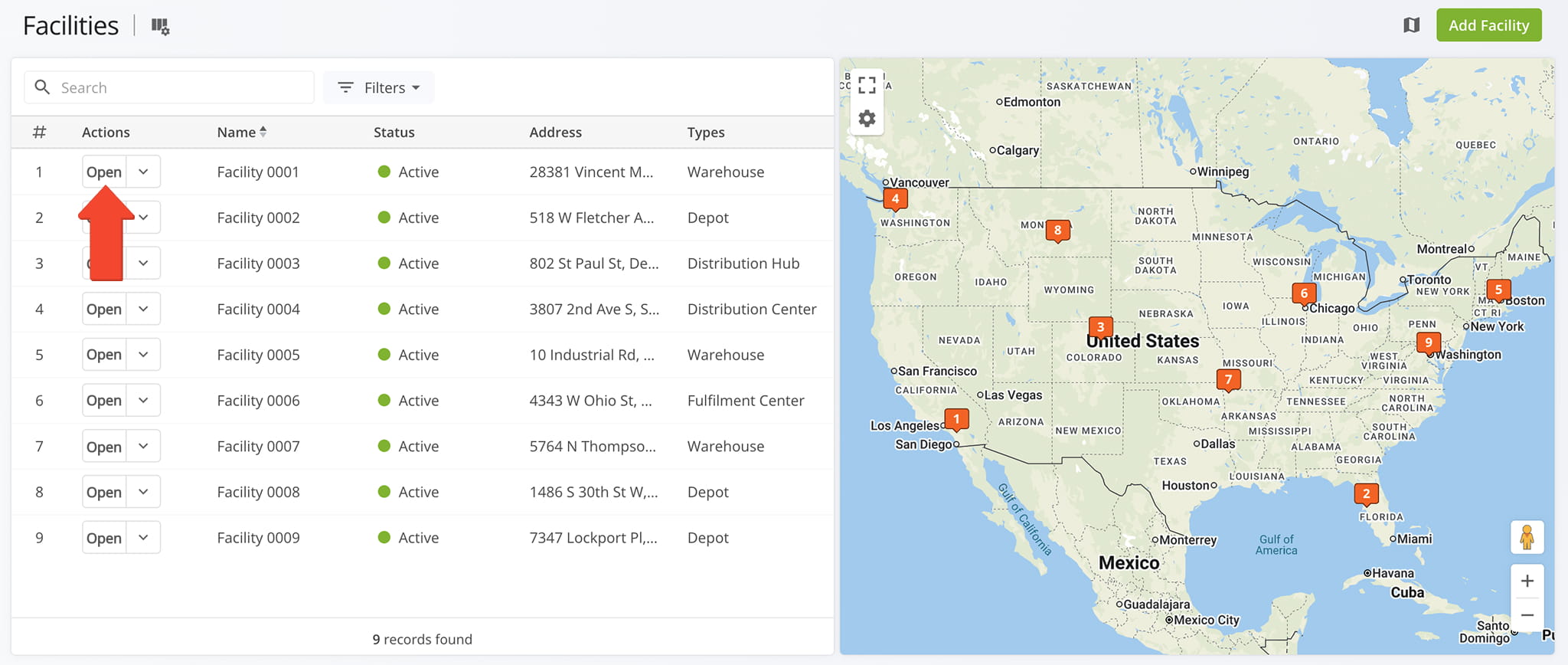Open Facility 0001 with the Open button
The image size is (1568, 665).
(104, 172)
